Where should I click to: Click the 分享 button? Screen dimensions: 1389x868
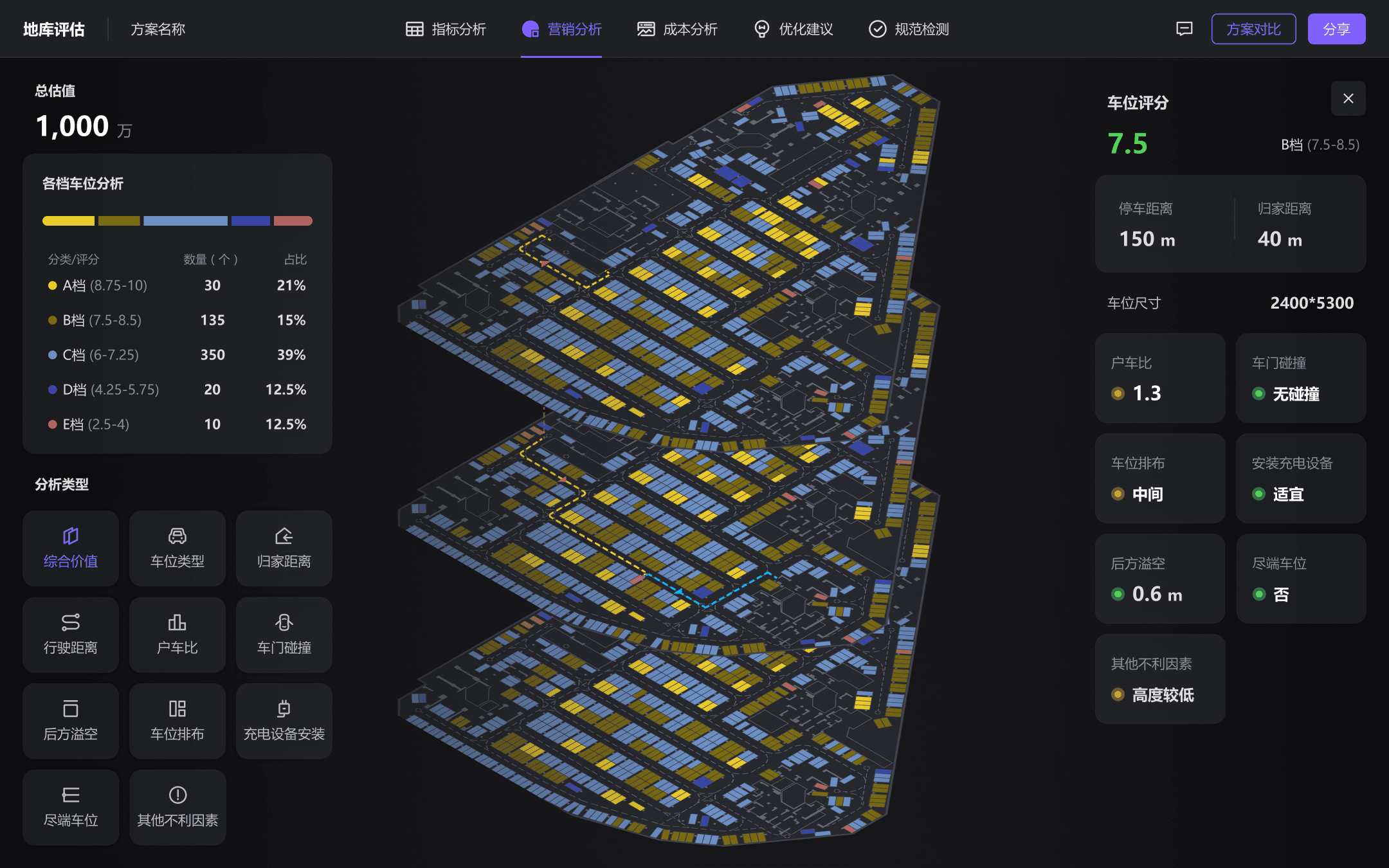pyautogui.click(x=1336, y=29)
